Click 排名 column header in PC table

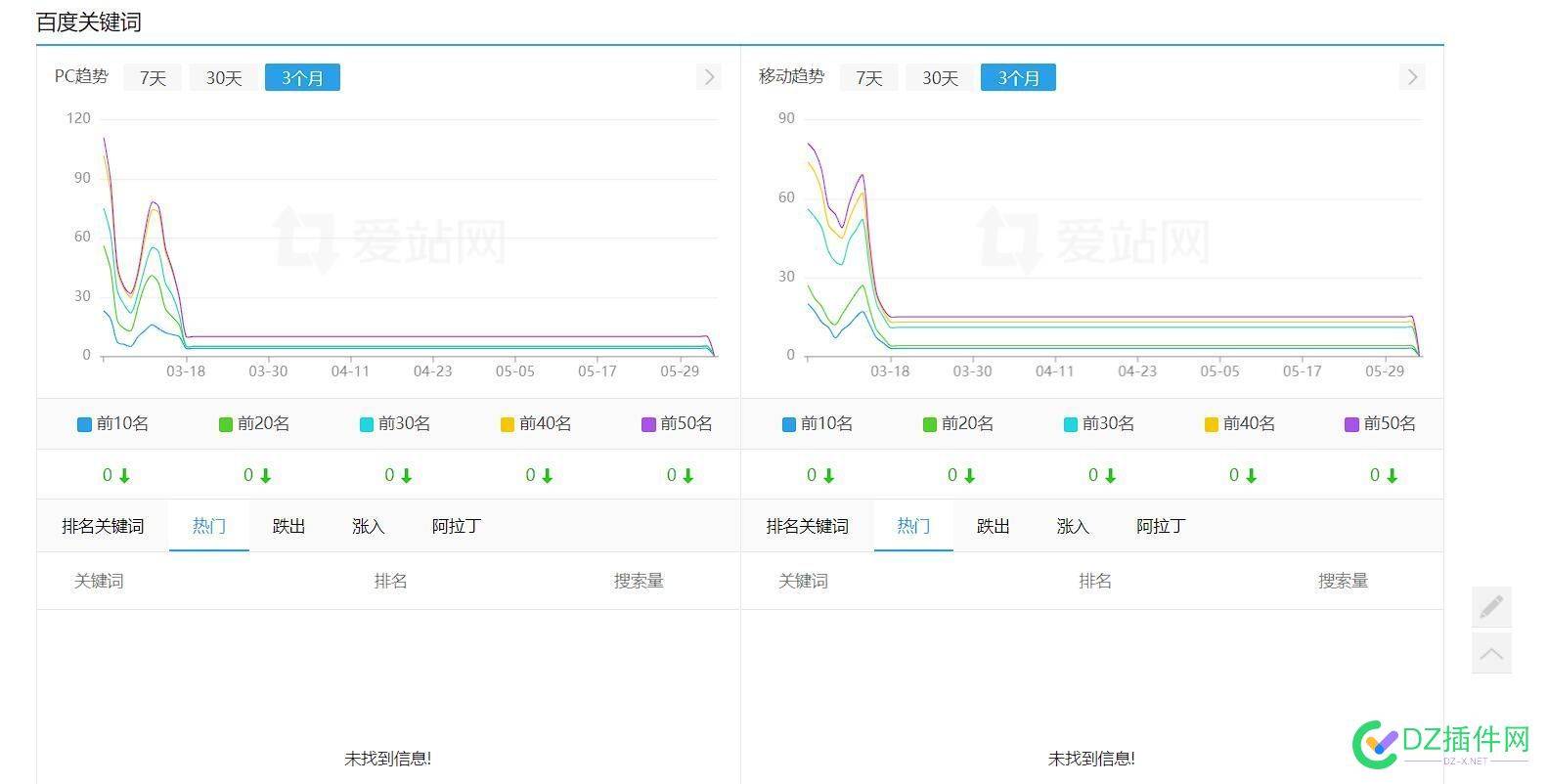coord(391,581)
